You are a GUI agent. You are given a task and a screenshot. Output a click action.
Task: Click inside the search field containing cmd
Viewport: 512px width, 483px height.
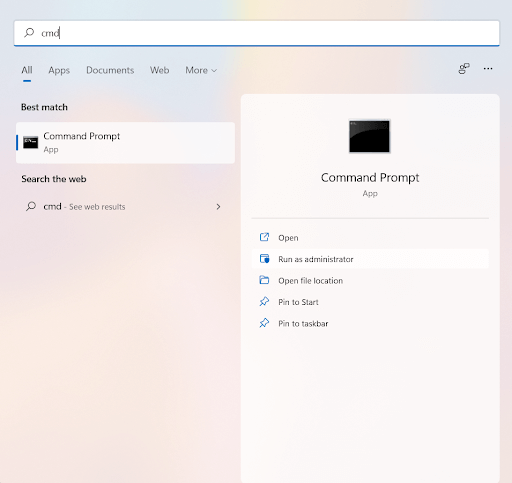(257, 33)
